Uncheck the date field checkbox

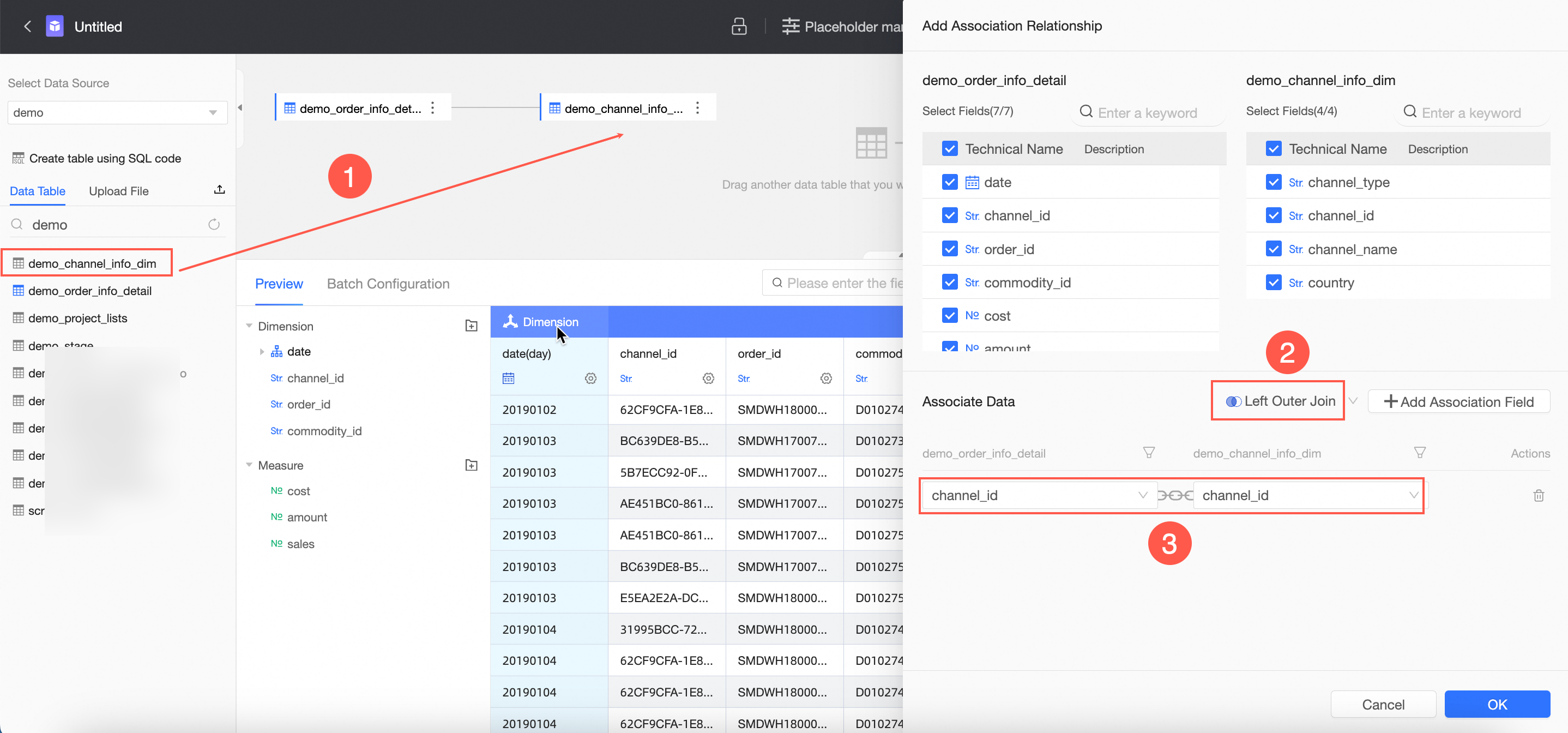click(x=950, y=182)
